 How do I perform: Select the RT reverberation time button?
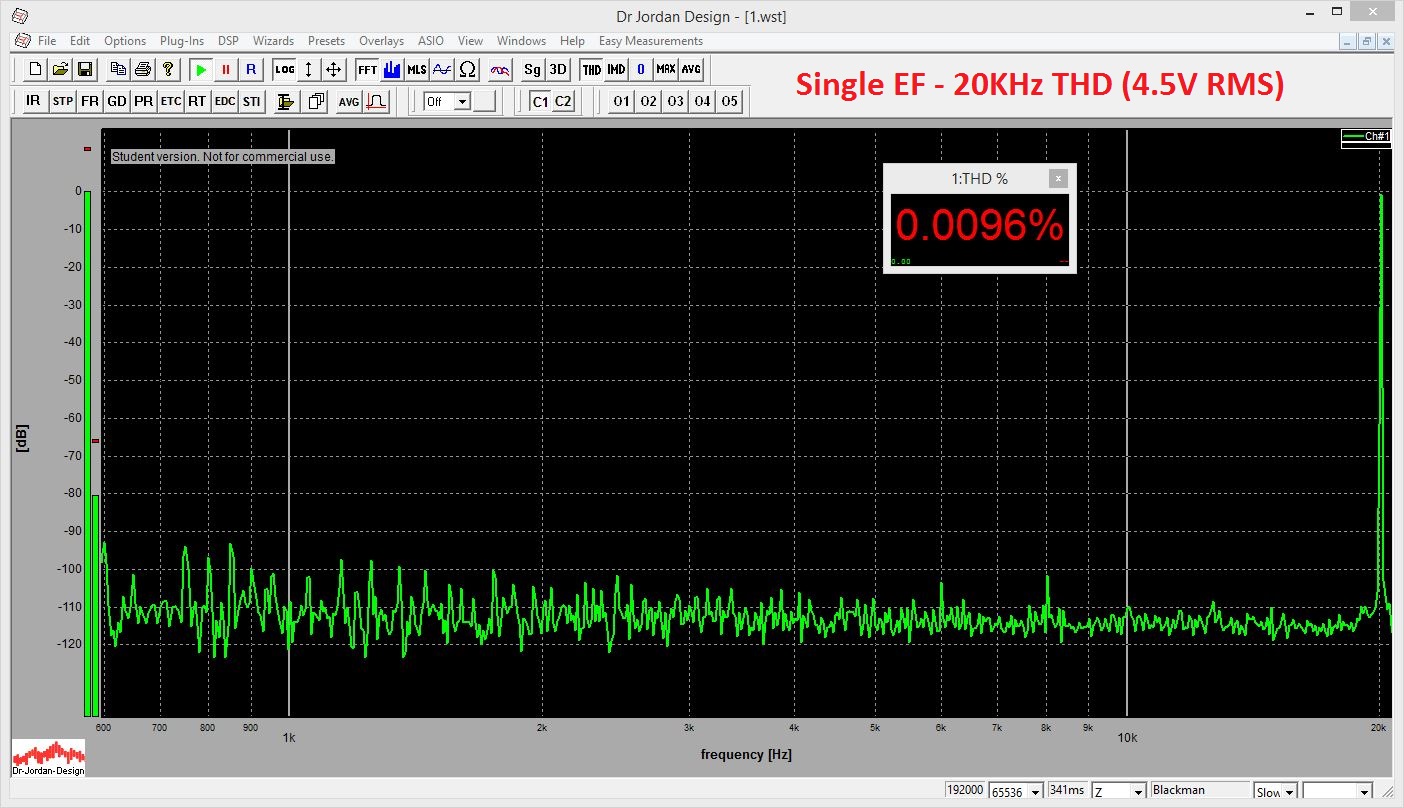[x=198, y=101]
